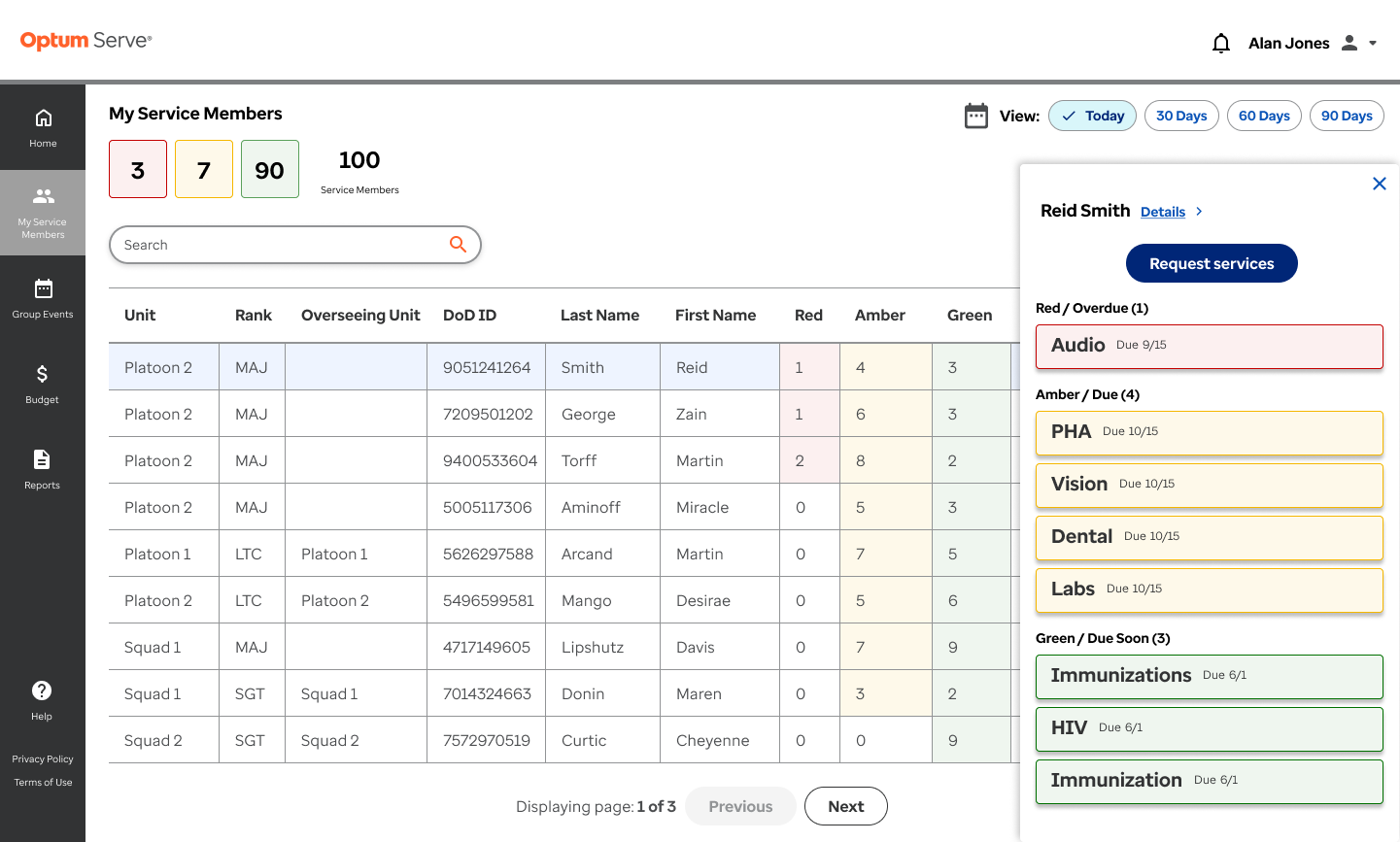Select the Immunizations due soon item

tap(1210, 677)
